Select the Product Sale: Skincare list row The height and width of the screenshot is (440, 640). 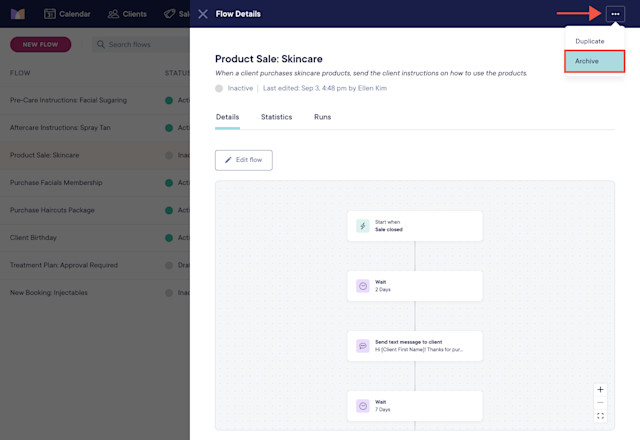[95, 155]
